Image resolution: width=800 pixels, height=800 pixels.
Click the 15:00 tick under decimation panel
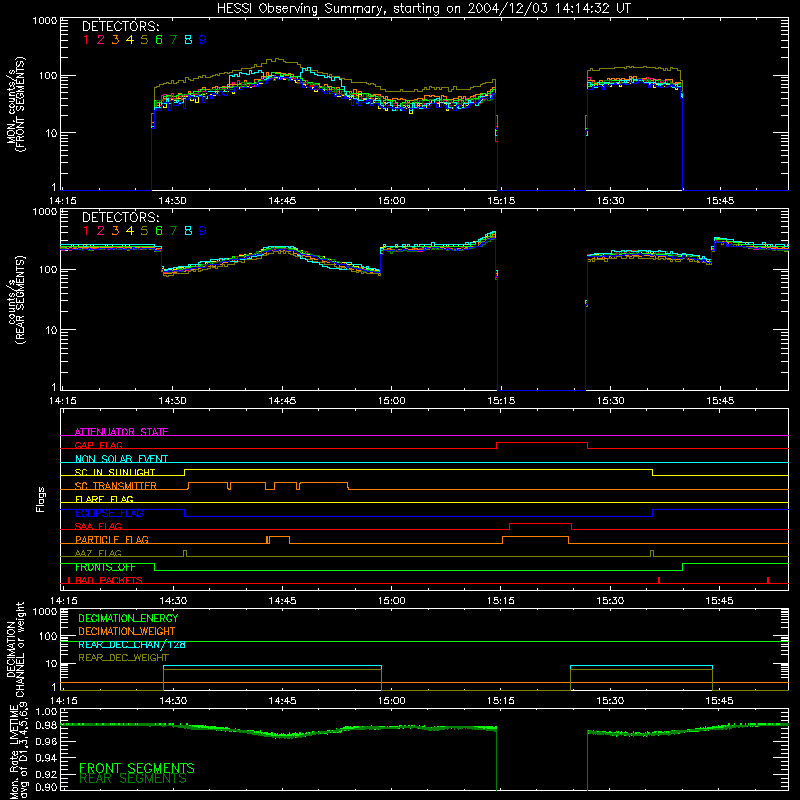392,701
